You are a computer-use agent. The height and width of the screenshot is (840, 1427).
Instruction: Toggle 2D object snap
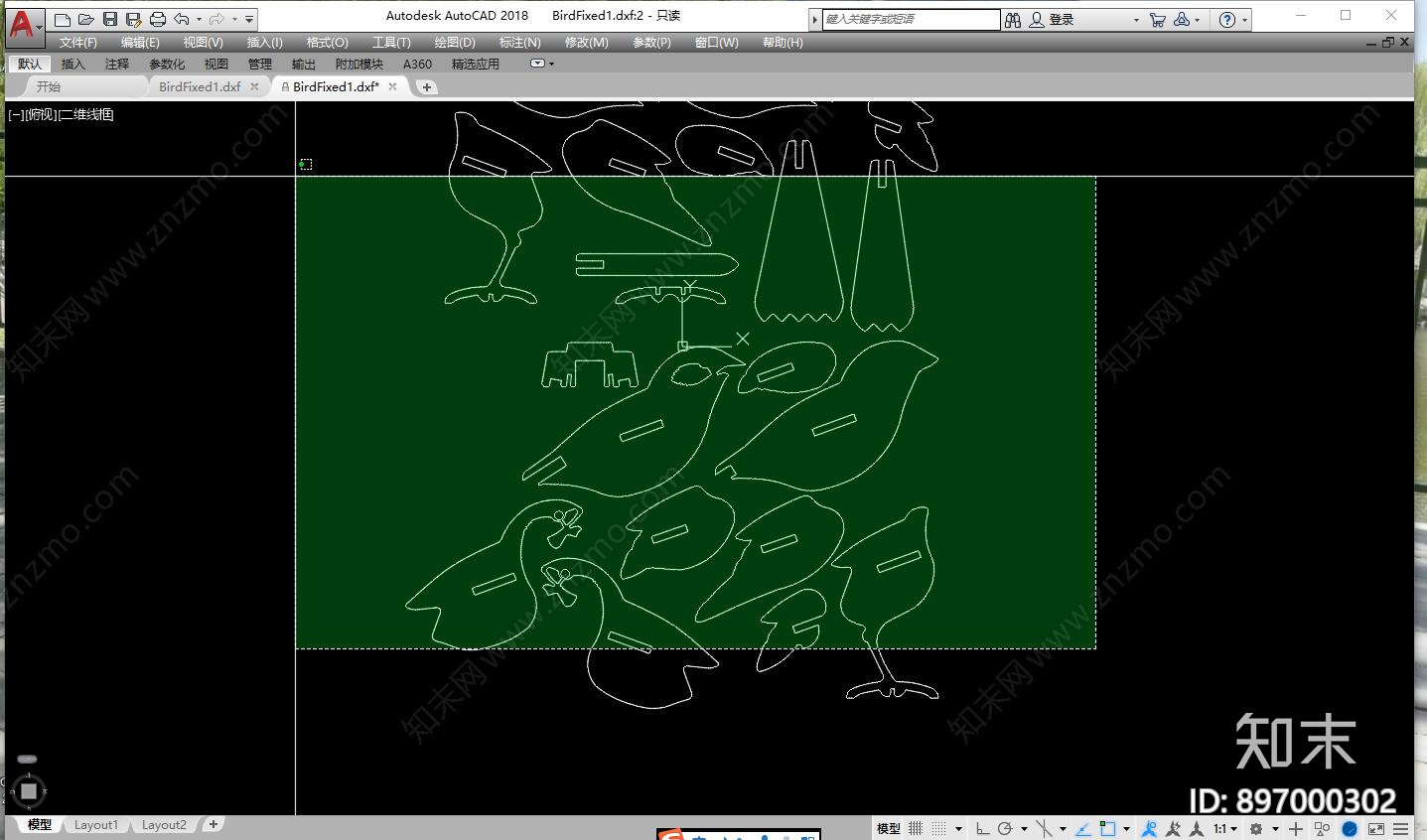pyautogui.click(x=1108, y=828)
